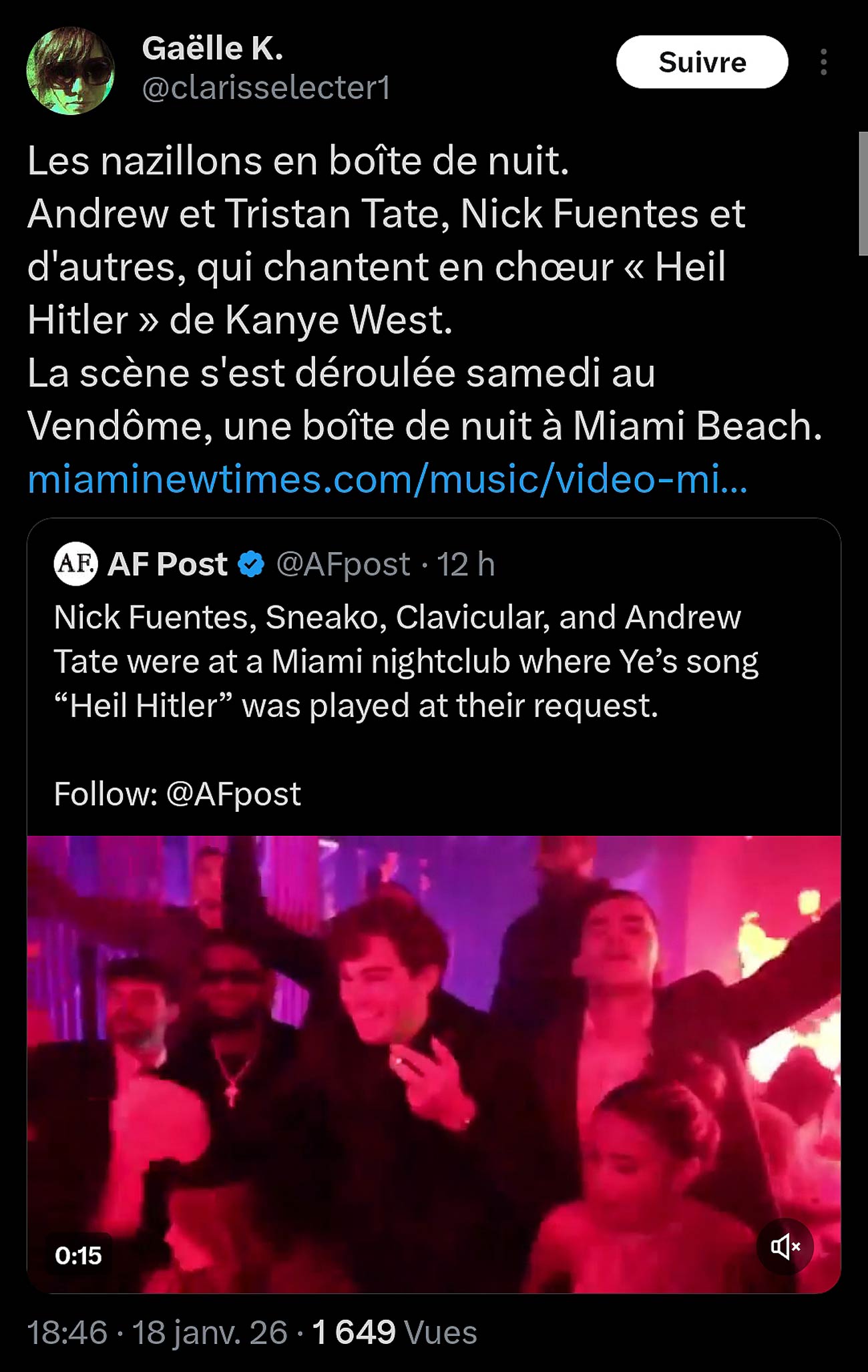Play the quoted nightclub video
The image size is (868, 1372).
click(x=434, y=1062)
